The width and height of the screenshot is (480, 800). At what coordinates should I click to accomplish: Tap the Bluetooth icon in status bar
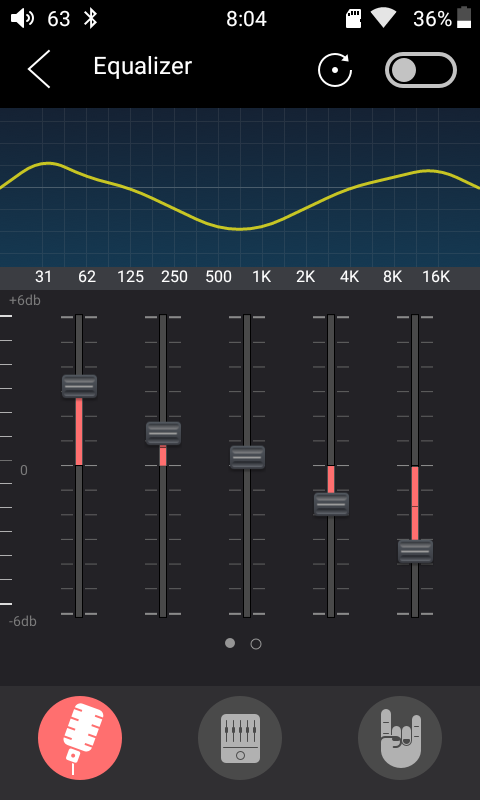(x=91, y=19)
